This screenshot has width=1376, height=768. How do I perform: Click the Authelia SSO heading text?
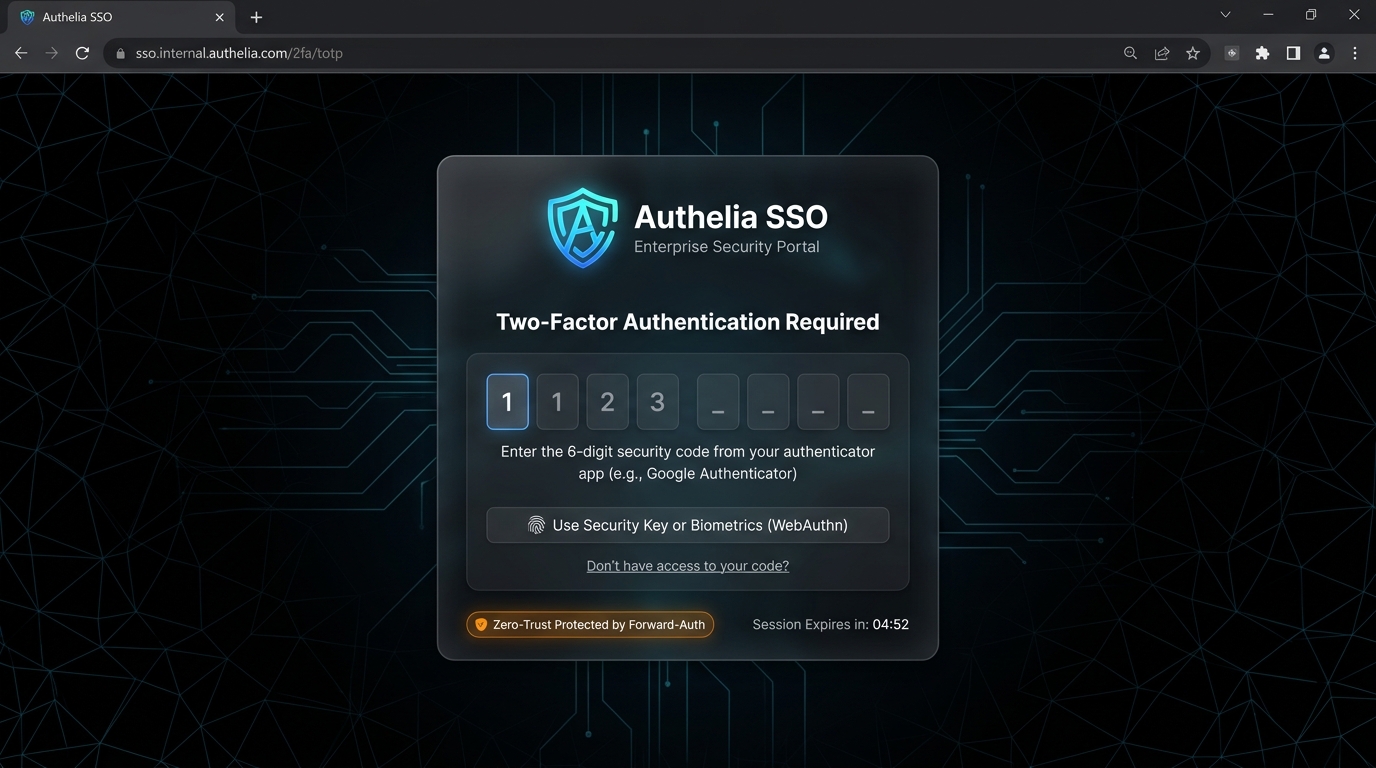731,217
